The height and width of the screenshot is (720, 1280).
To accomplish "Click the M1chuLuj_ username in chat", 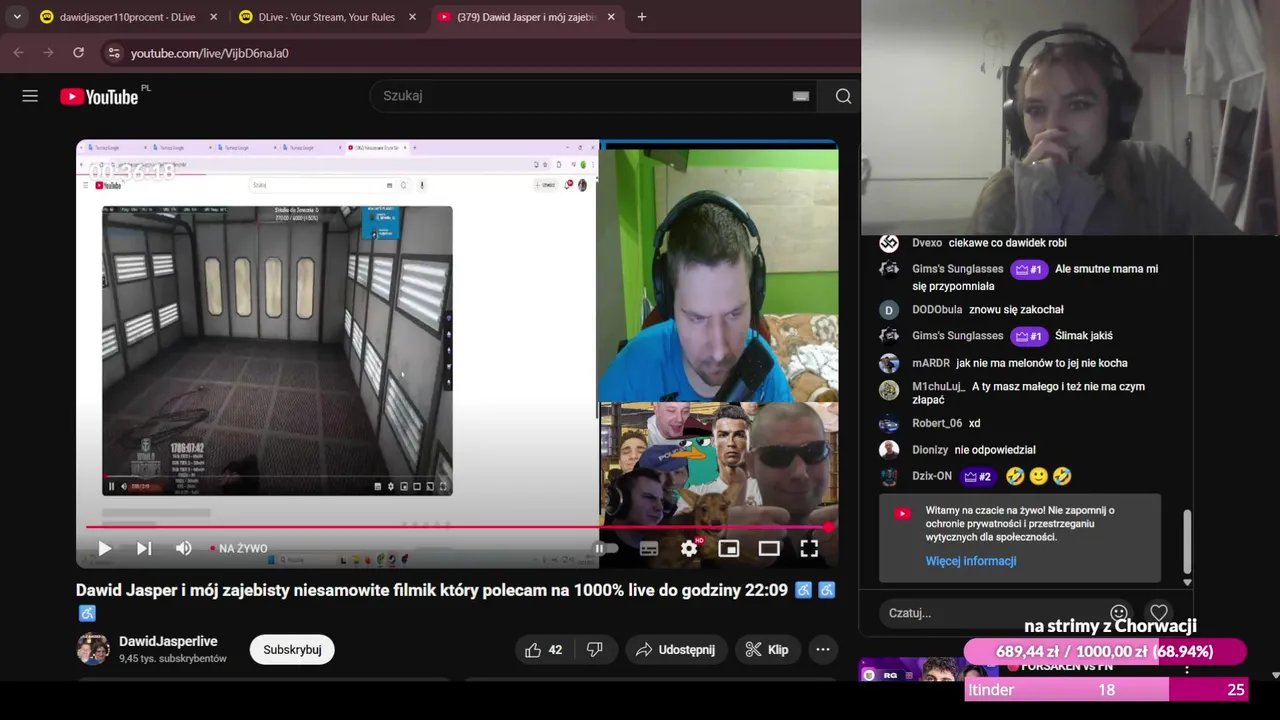I will 938,386.
